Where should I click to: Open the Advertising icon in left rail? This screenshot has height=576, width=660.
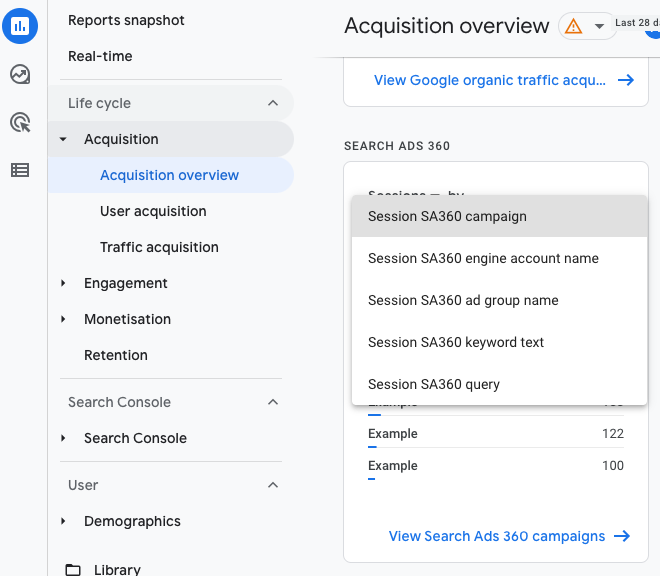(20, 122)
